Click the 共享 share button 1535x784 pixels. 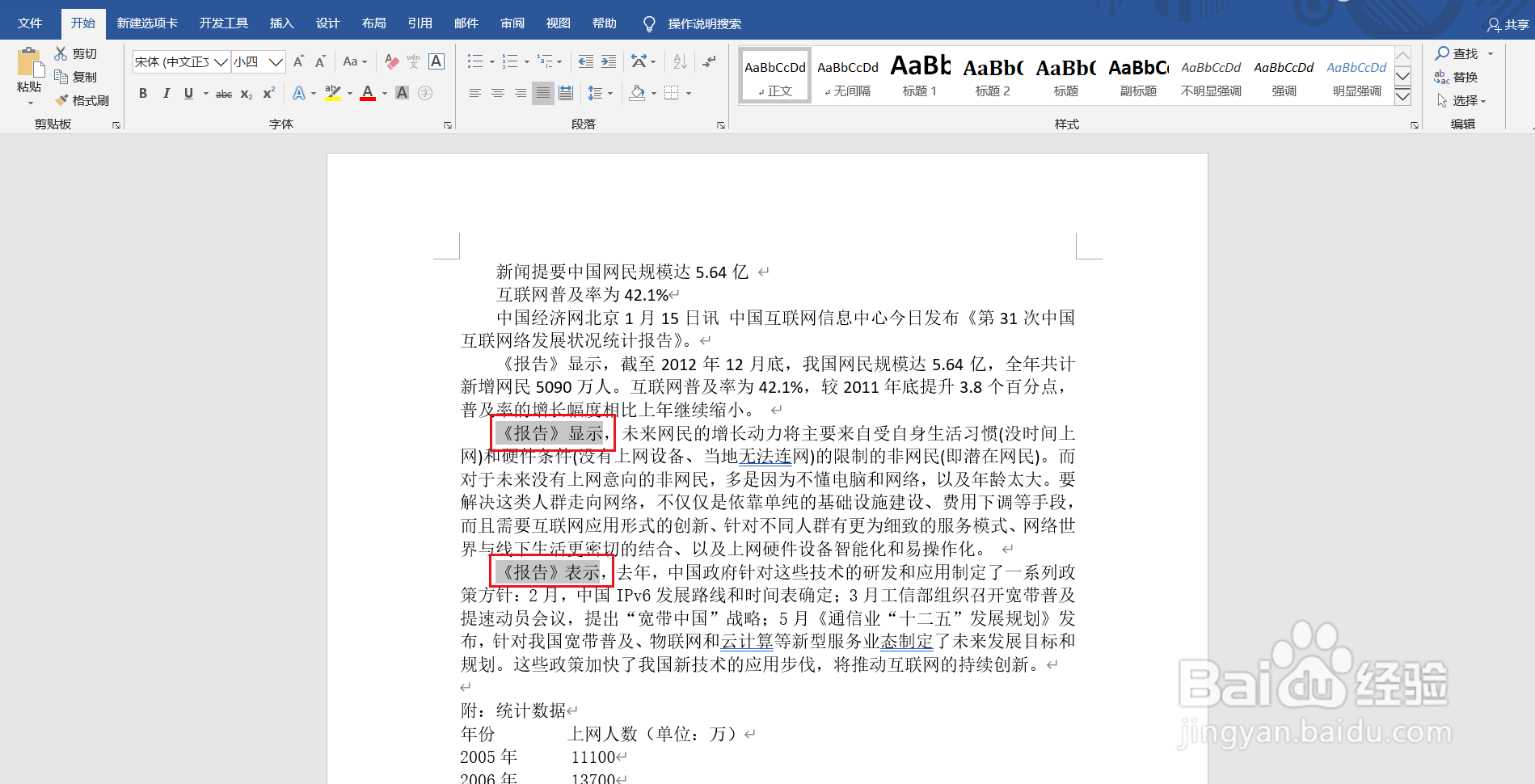[x=1513, y=23]
